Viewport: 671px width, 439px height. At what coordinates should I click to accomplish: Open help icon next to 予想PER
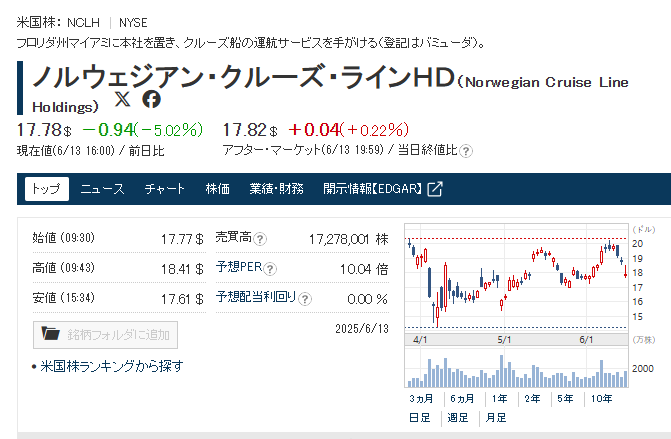(270, 269)
